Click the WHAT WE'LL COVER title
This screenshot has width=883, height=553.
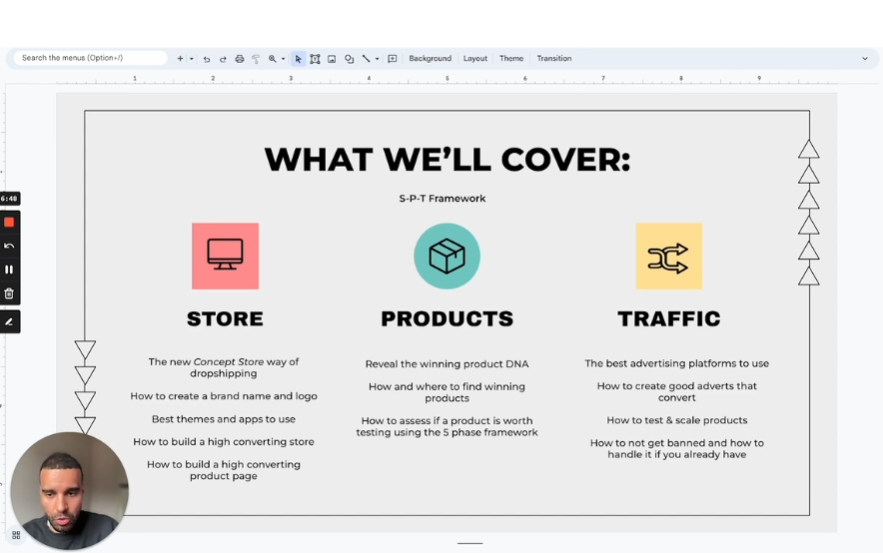[x=448, y=160]
